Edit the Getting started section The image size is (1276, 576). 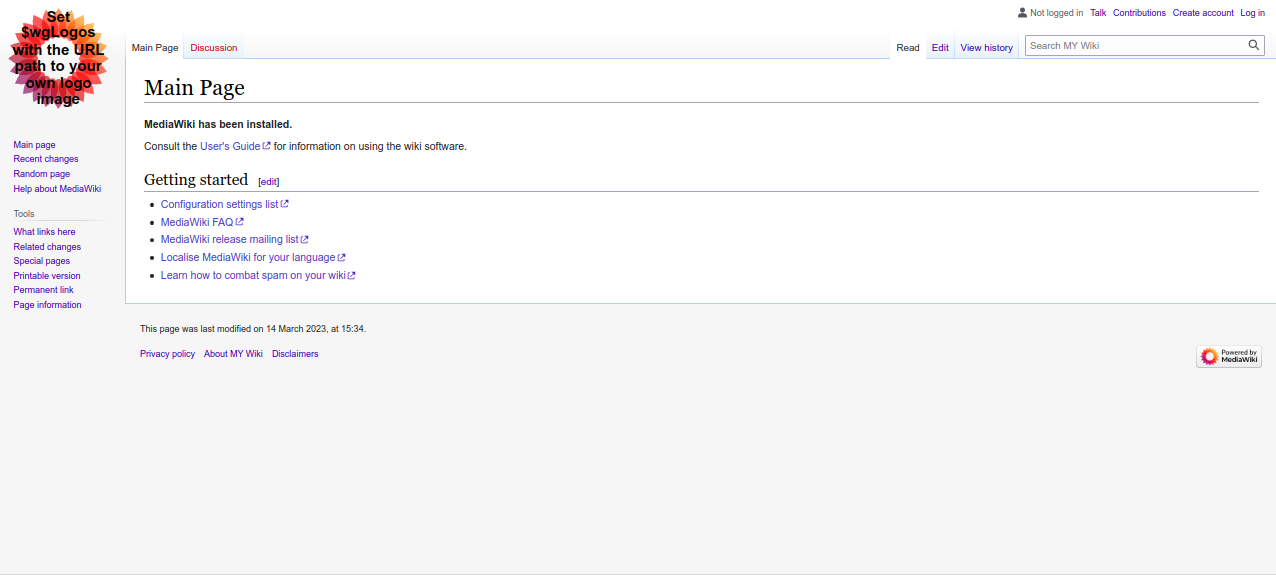click(x=269, y=182)
